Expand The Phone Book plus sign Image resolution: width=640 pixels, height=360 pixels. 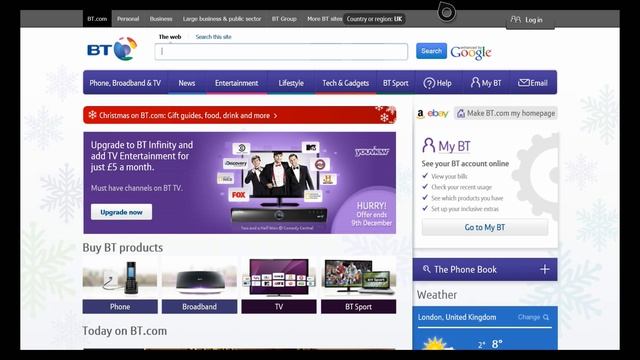[544, 269]
